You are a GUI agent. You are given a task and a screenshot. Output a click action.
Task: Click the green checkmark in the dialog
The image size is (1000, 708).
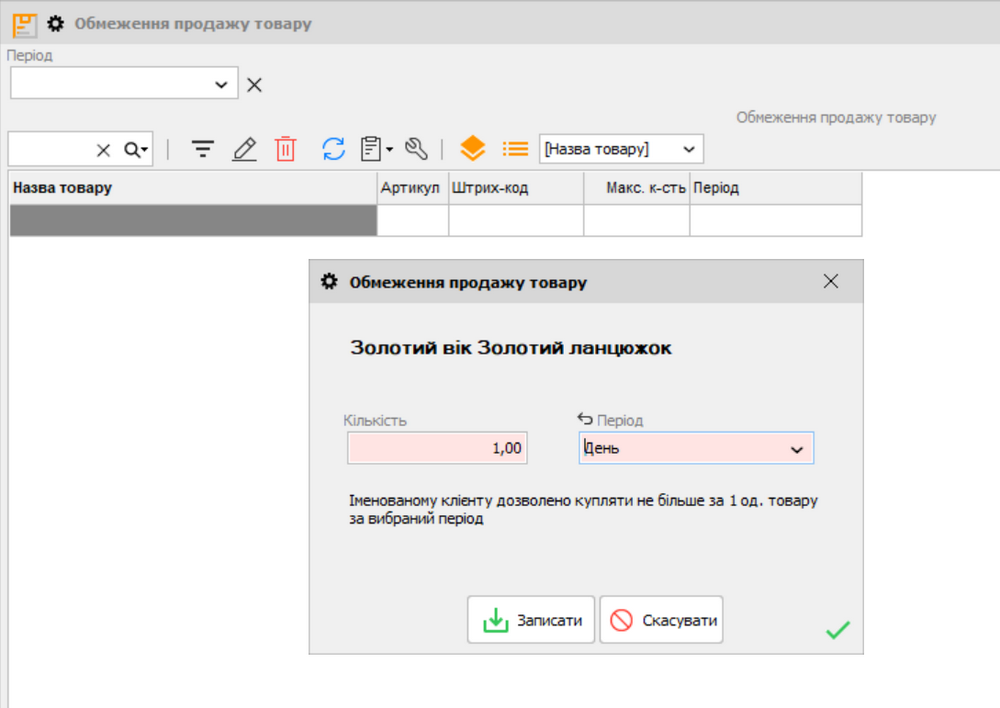[838, 629]
